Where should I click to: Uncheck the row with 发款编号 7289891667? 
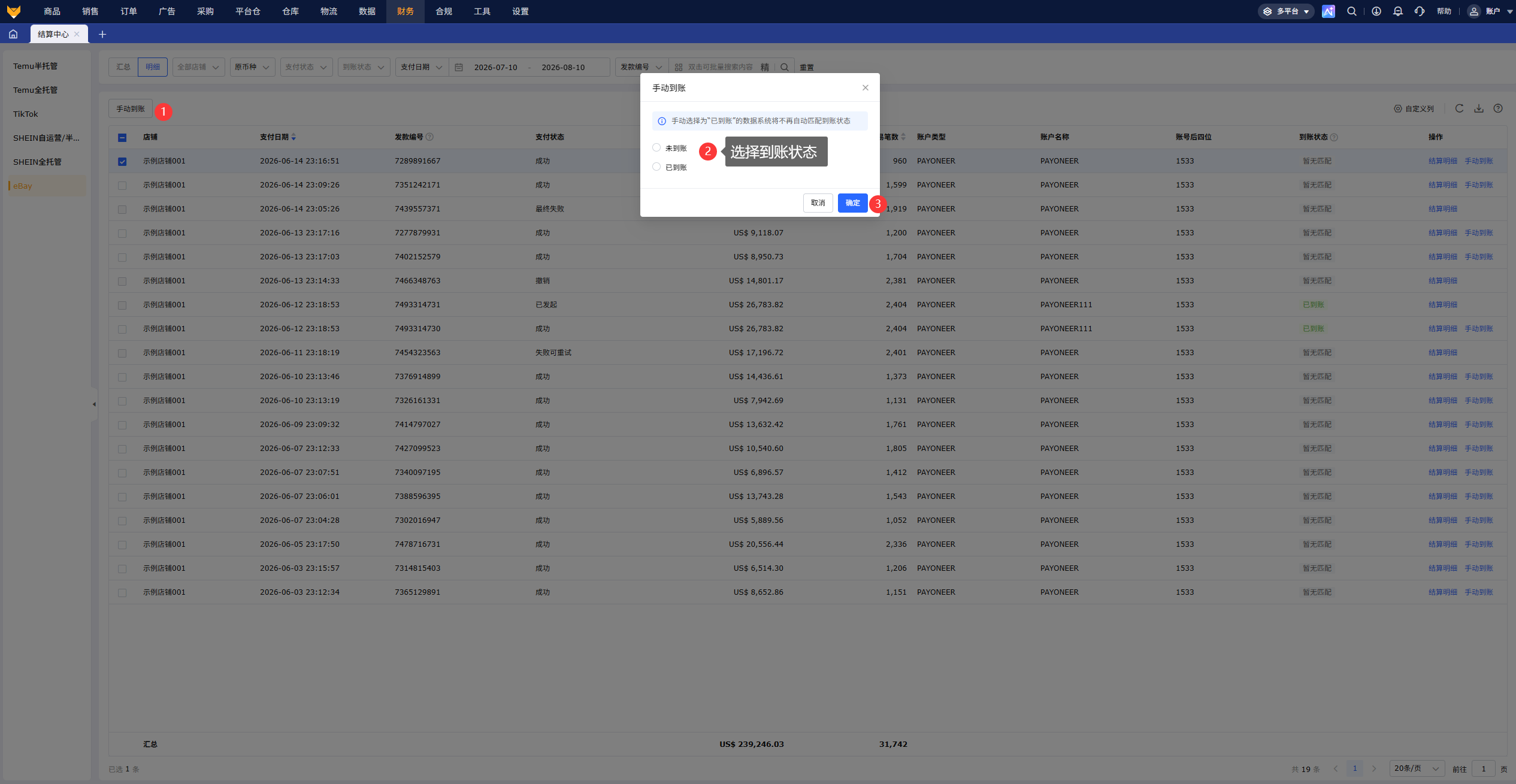pyautogui.click(x=122, y=161)
